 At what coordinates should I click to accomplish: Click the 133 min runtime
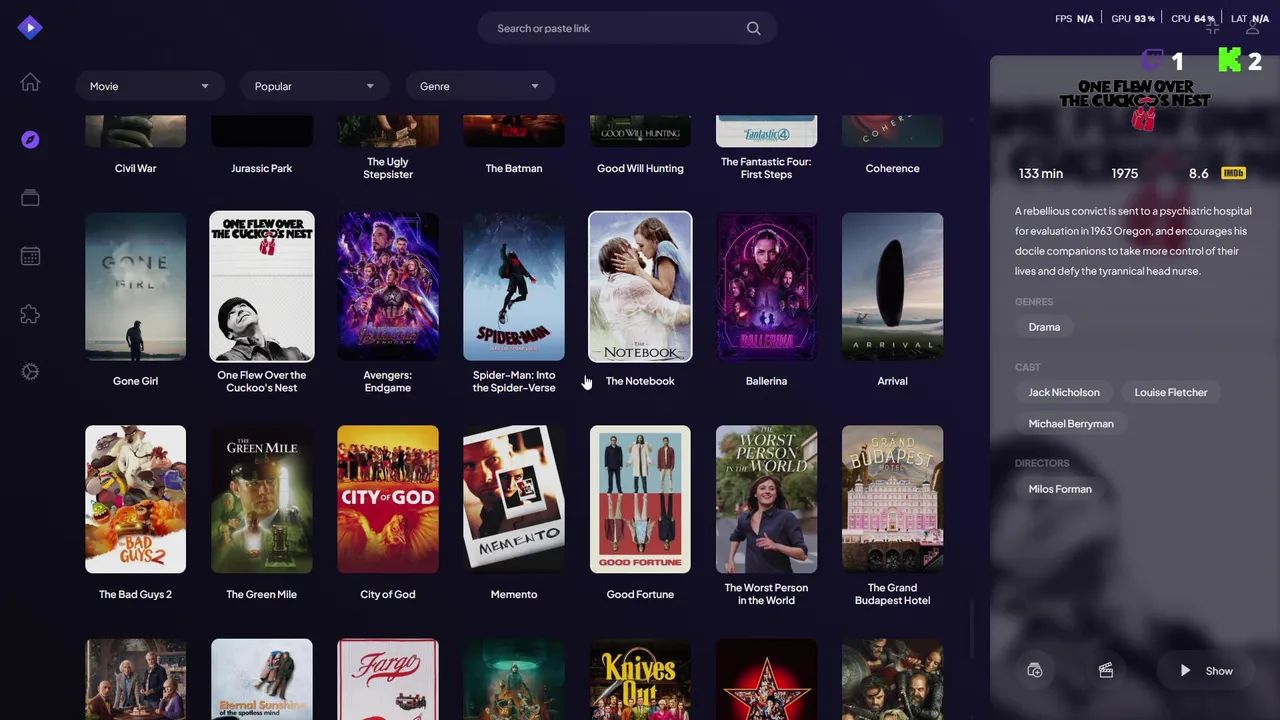[x=1041, y=173]
